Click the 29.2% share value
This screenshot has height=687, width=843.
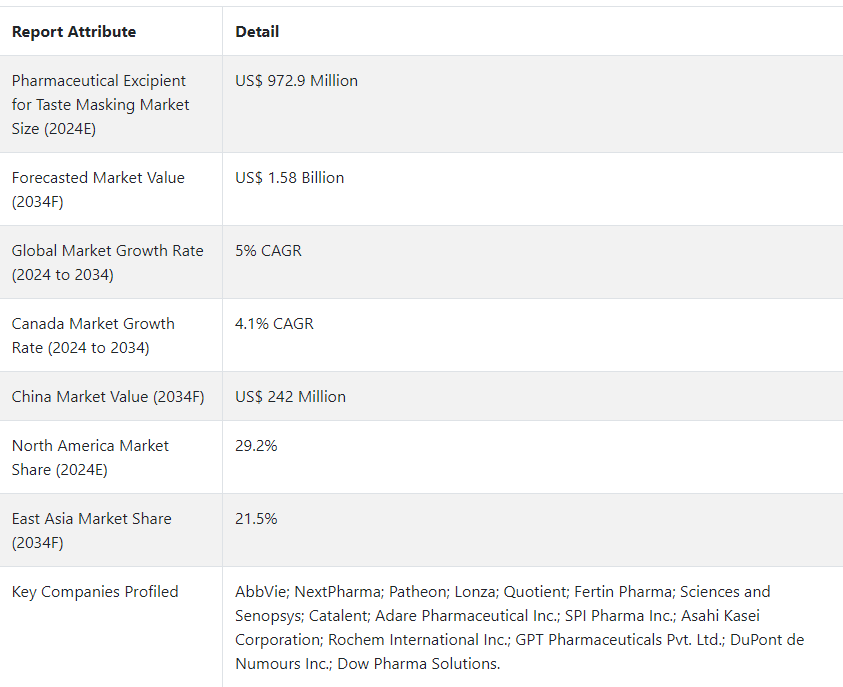point(256,446)
